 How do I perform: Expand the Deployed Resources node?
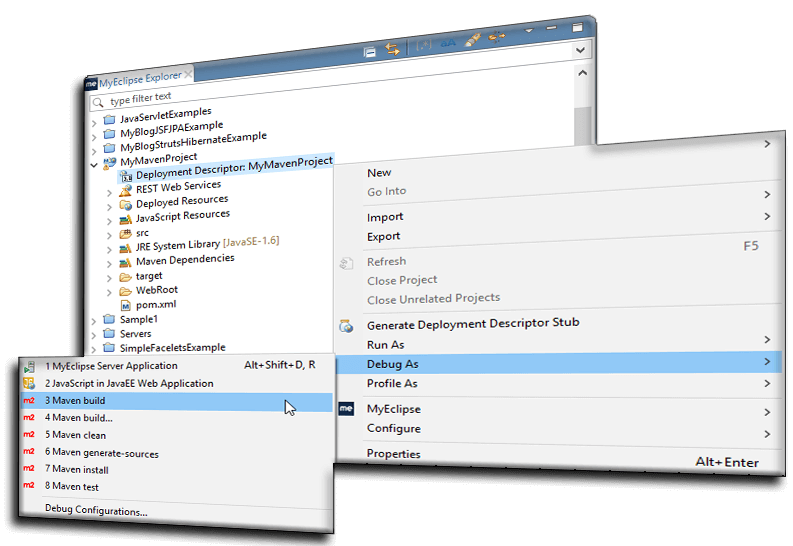109,207
